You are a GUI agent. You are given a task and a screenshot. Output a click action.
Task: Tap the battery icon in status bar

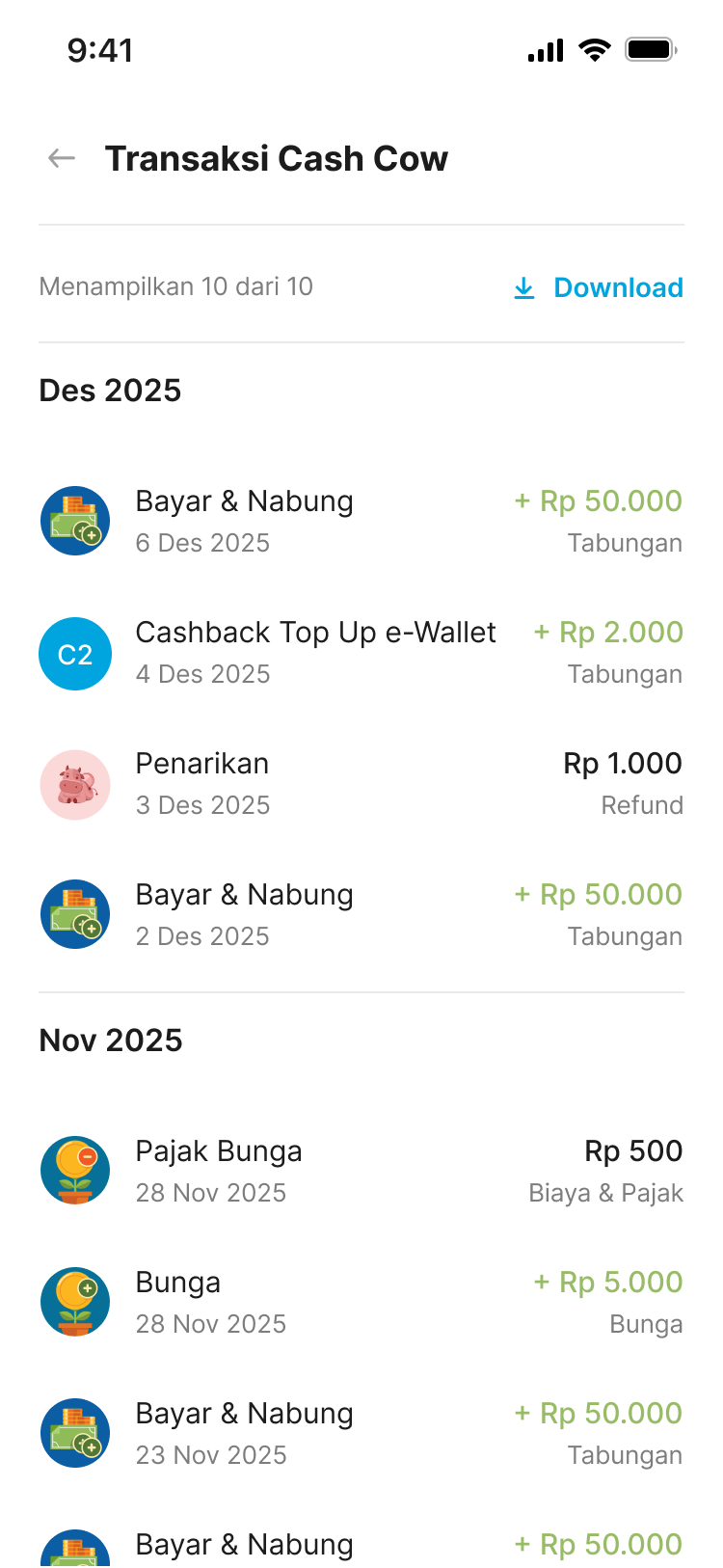pos(651,49)
